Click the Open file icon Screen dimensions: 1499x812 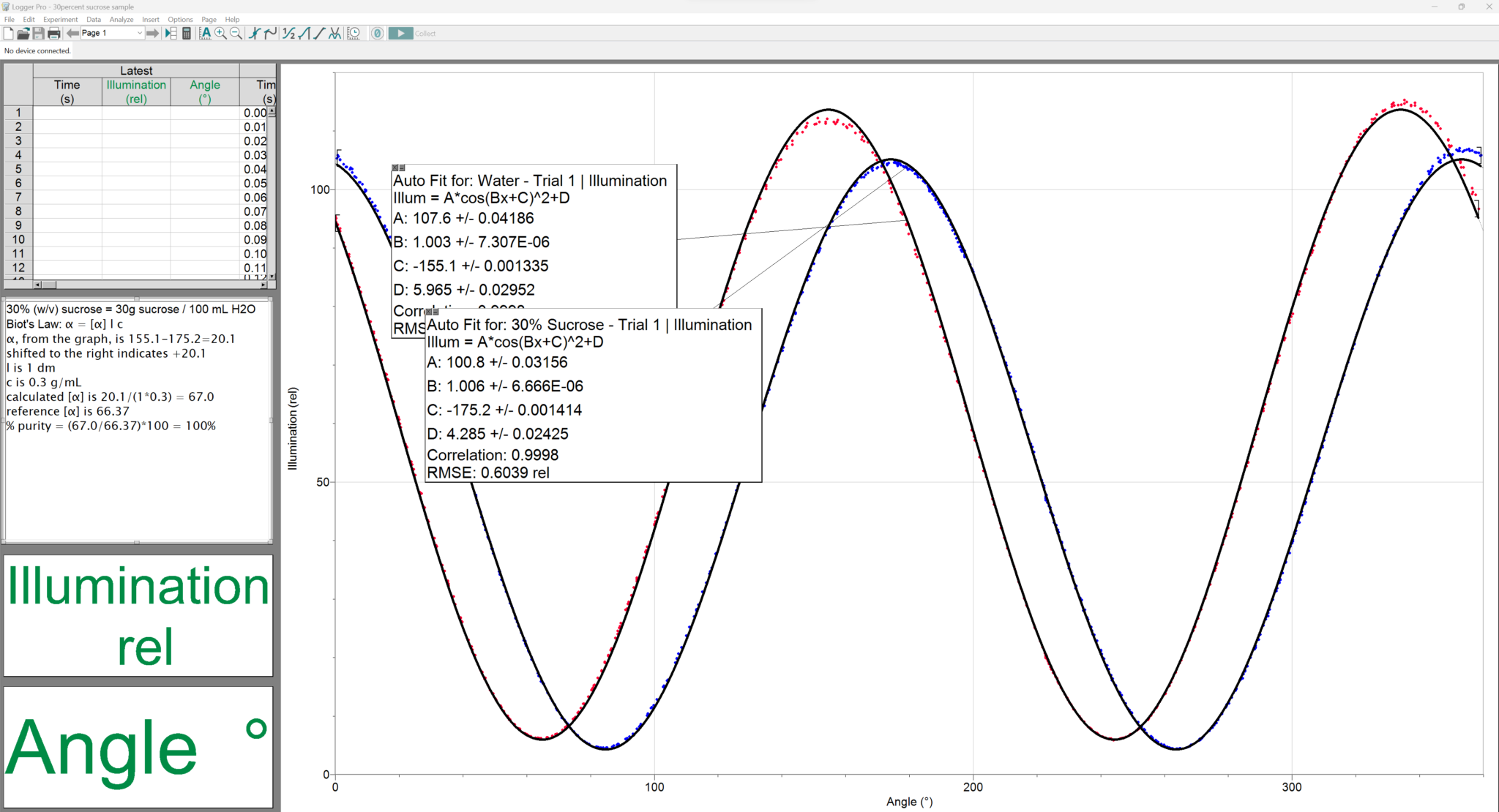[x=23, y=33]
